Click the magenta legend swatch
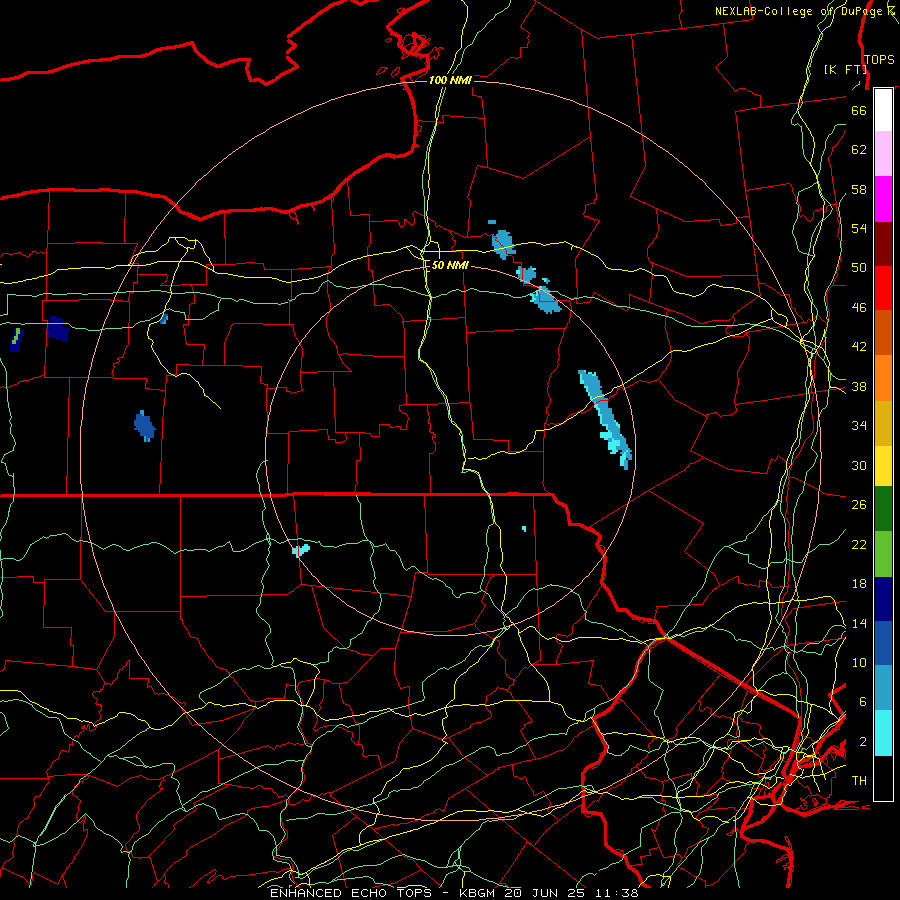This screenshot has width=900, height=900. pyautogui.click(x=883, y=199)
